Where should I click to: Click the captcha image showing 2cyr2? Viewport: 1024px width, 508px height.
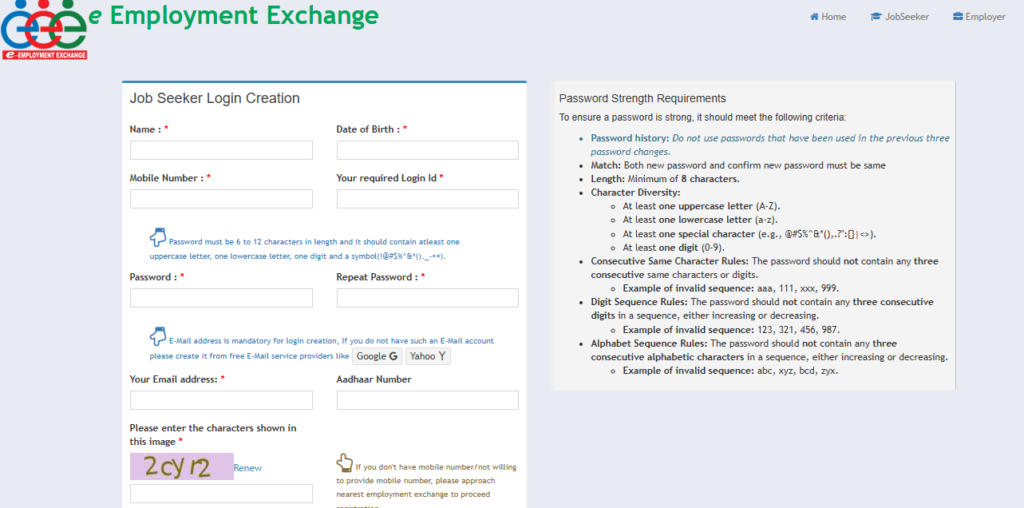[x=181, y=466]
